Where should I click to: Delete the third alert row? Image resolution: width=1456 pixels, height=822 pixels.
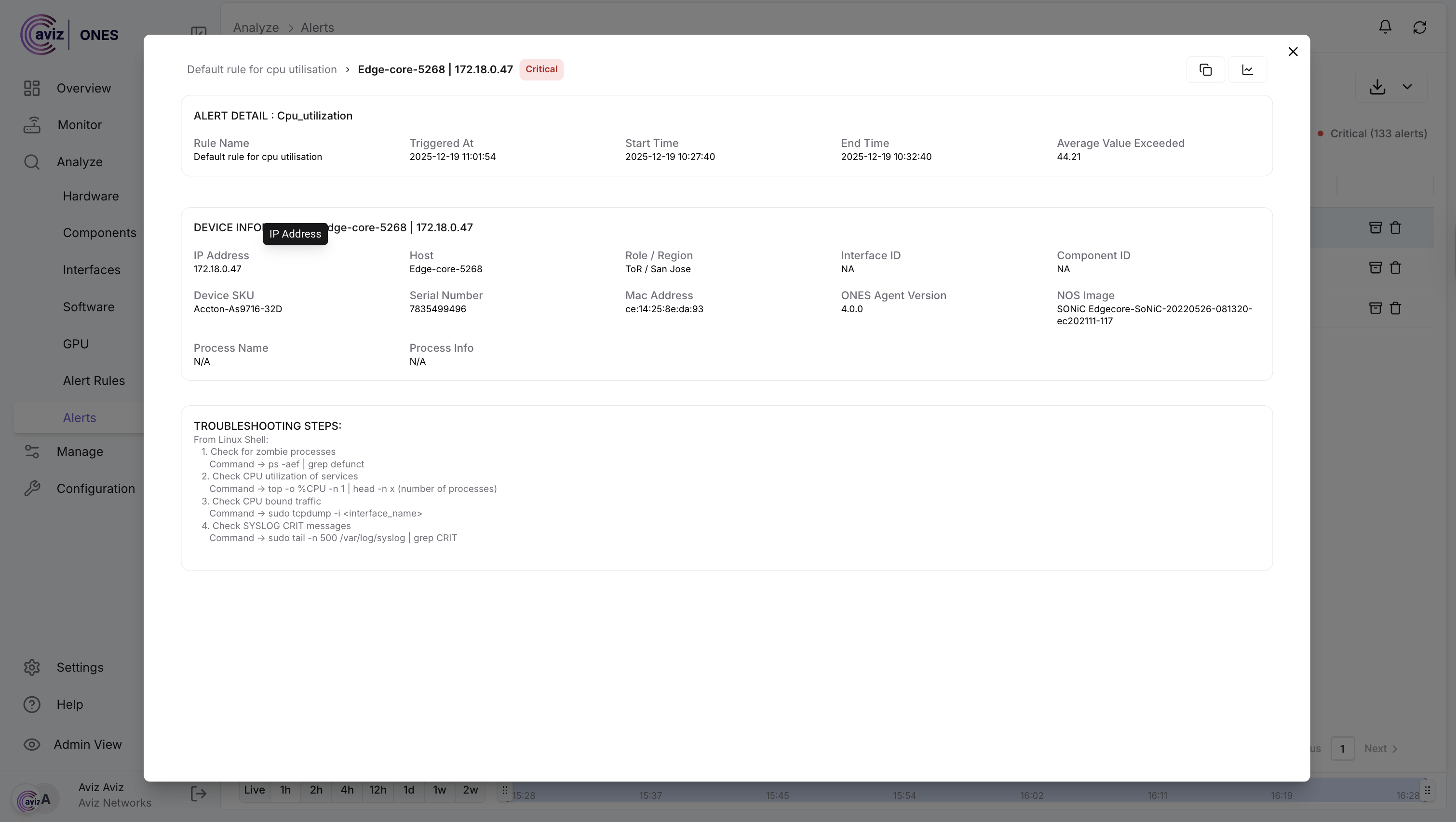(x=1396, y=308)
